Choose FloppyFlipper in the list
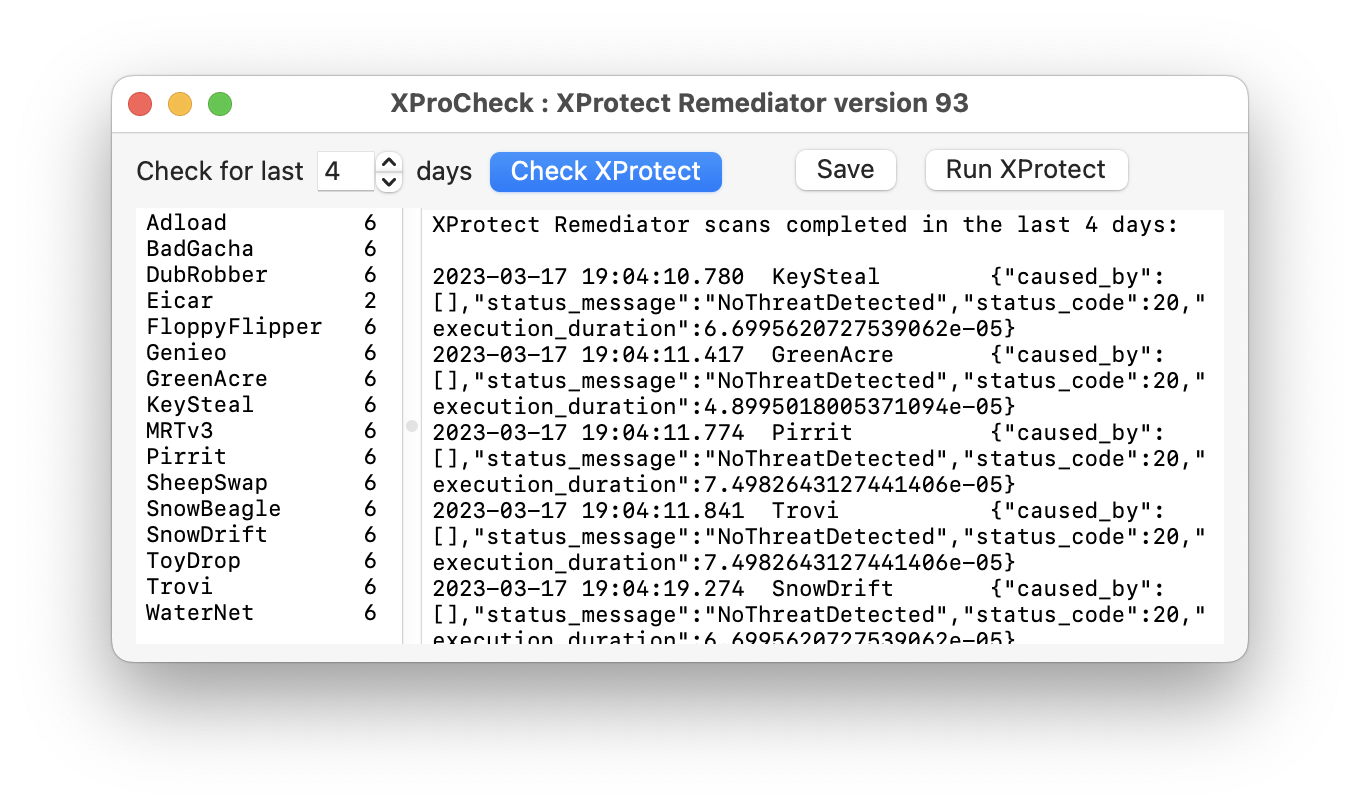1360x810 pixels. (x=234, y=327)
